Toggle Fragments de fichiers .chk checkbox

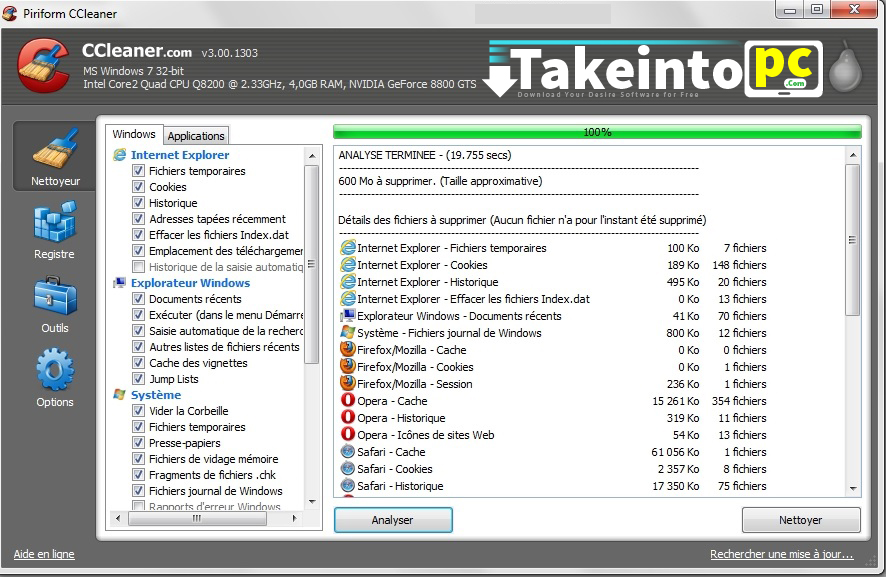click(x=138, y=474)
